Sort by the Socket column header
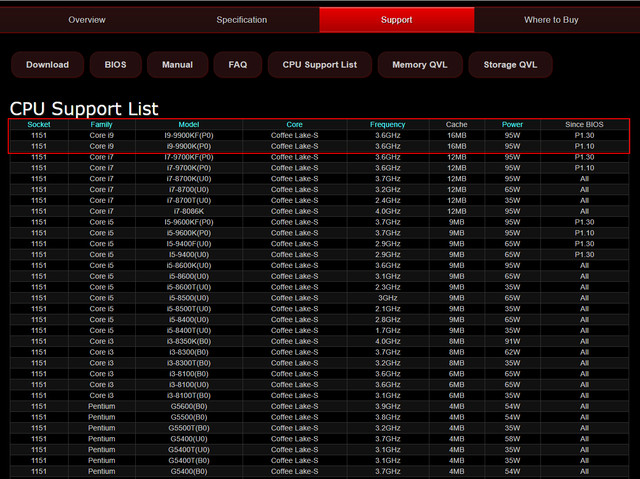This screenshot has height=479, width=640. [x=39, y=124]
